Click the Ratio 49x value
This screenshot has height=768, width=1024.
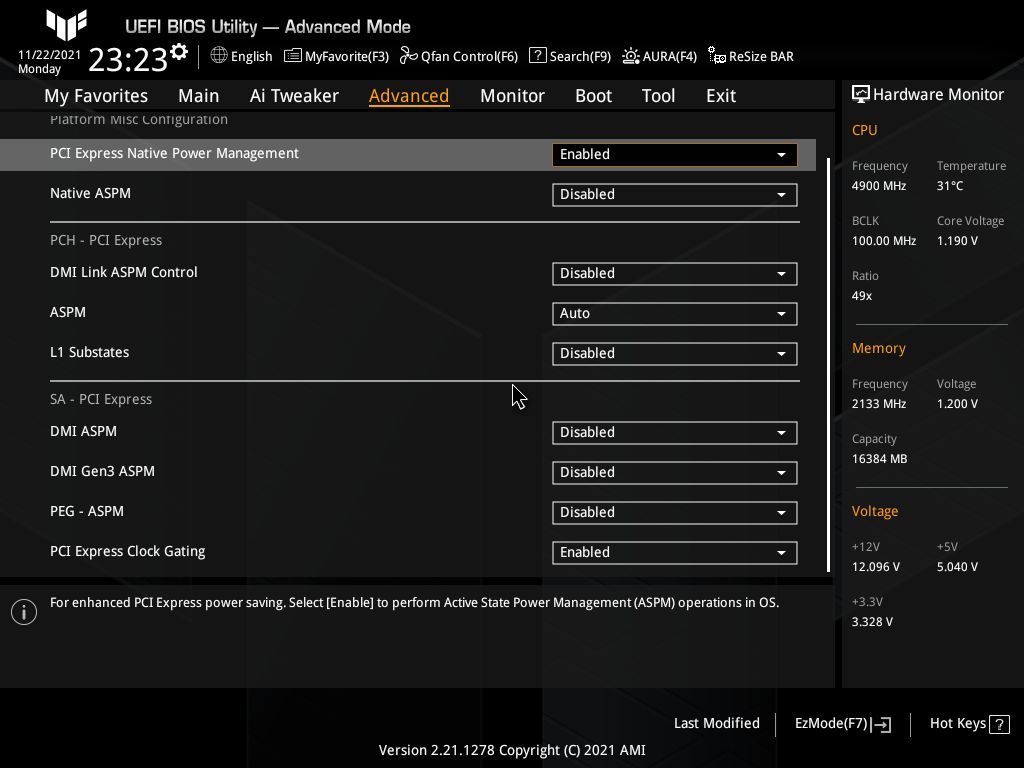coord(861,296)
